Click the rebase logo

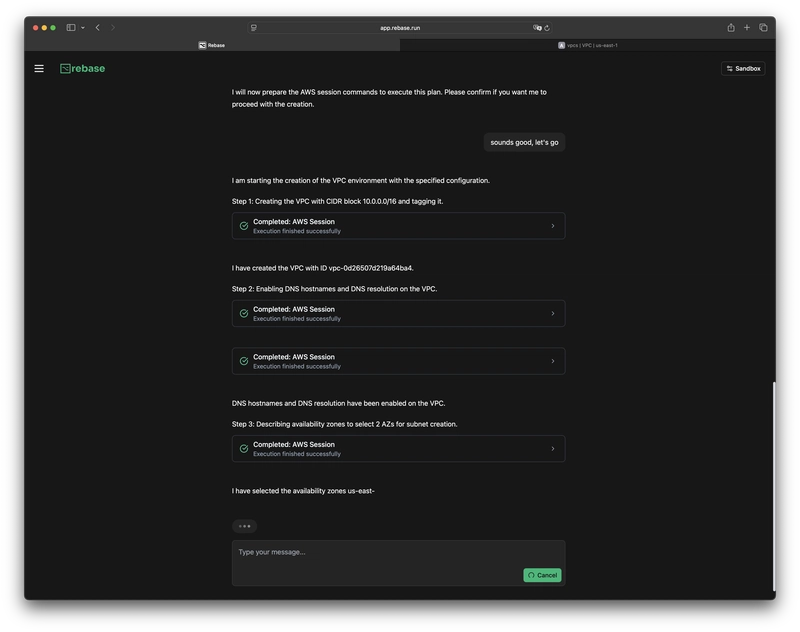point(82,68)
